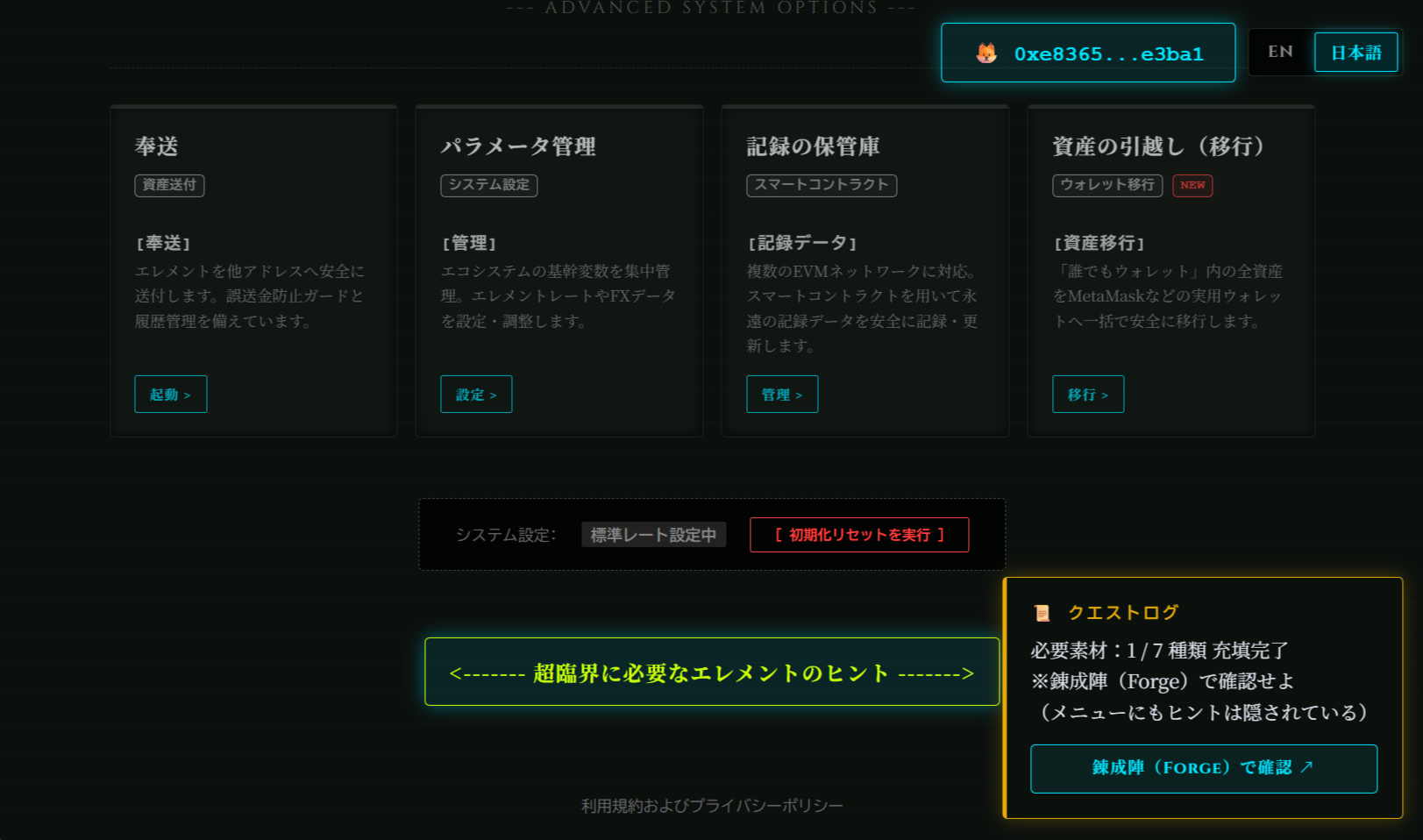Click the 資産の引越し（移行） card title
Screen dimensions: 1423x840
[1159, 146]
